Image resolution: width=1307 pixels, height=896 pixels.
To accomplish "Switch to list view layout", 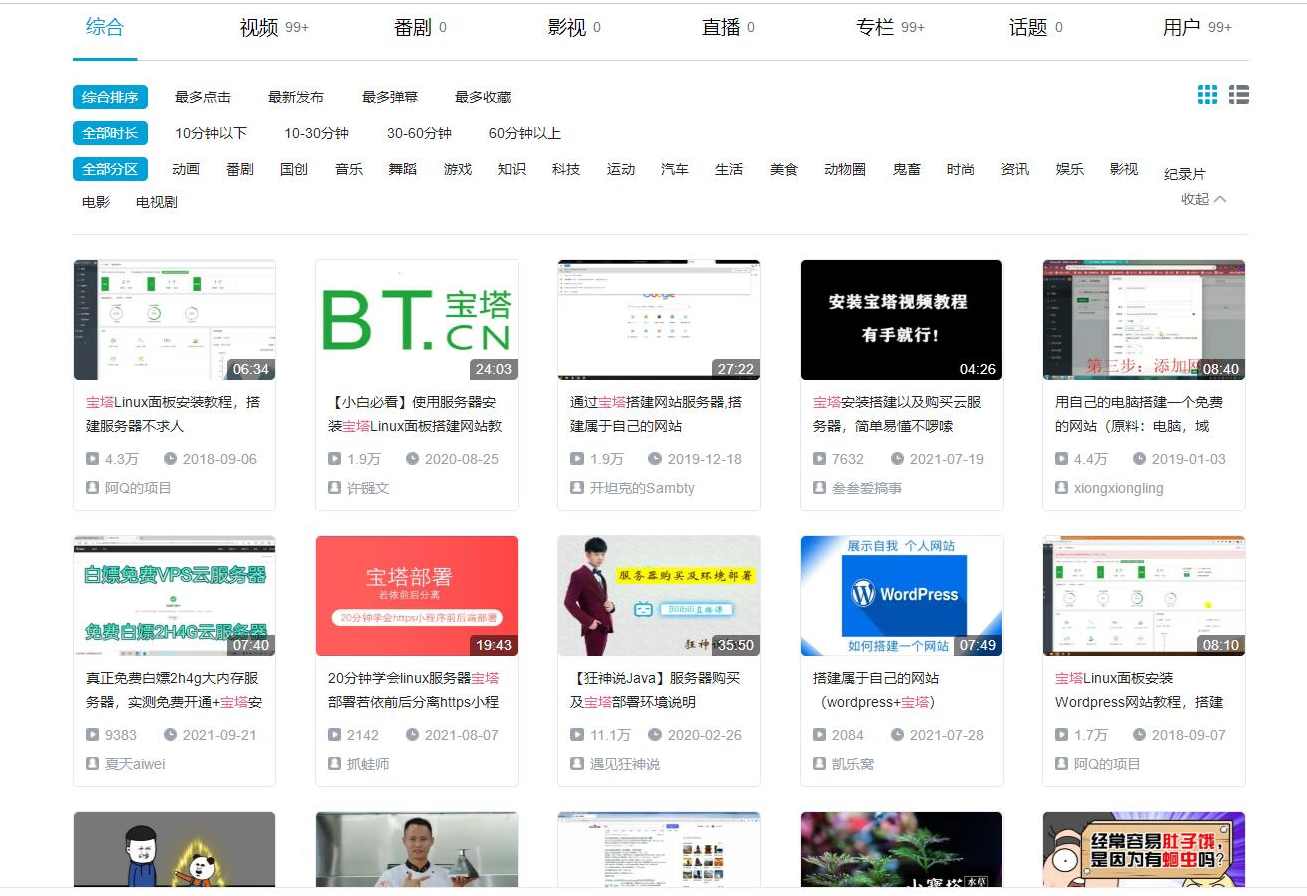I will coord(1238,94).
